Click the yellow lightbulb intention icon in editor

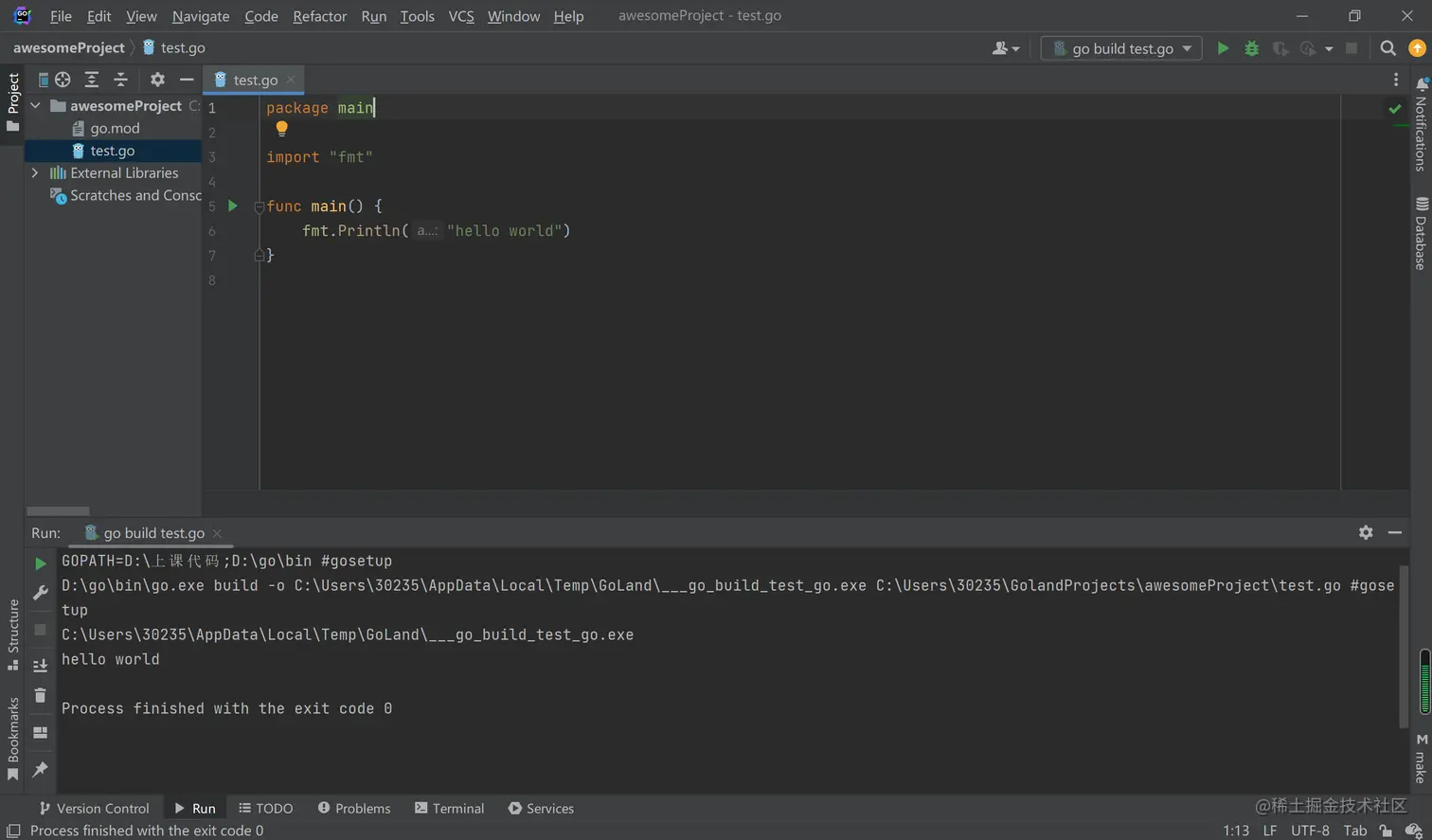coord(281,129)
